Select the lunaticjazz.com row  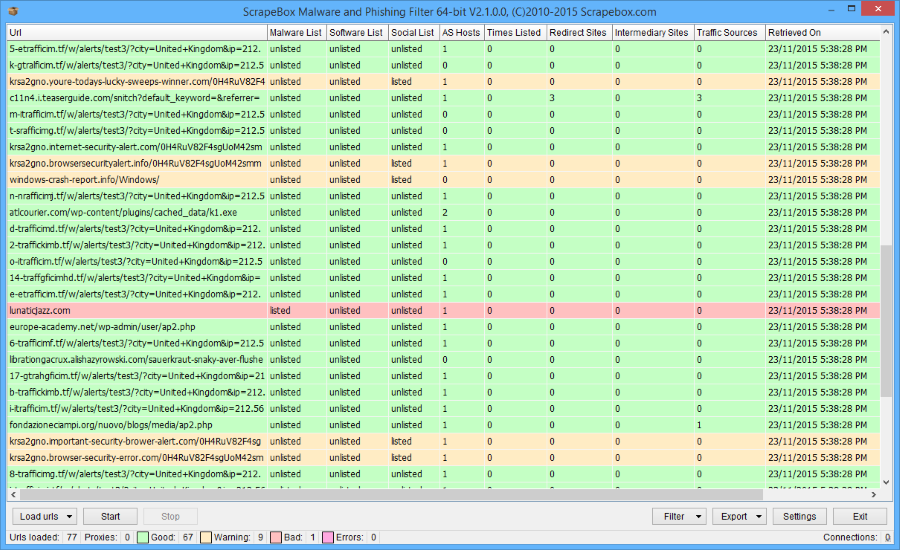[443, 311]
